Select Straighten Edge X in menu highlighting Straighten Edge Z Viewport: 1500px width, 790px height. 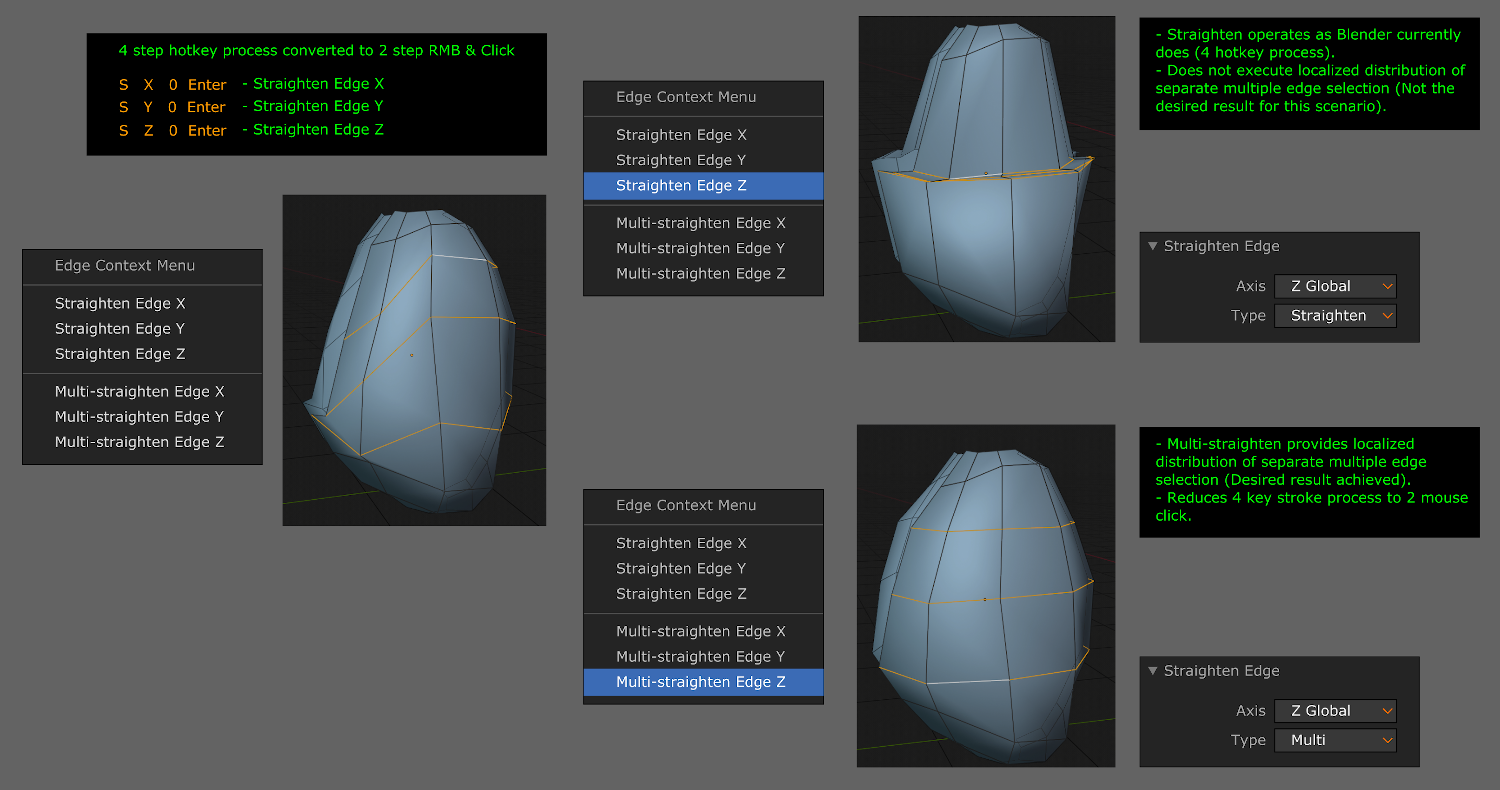[703, 134]
